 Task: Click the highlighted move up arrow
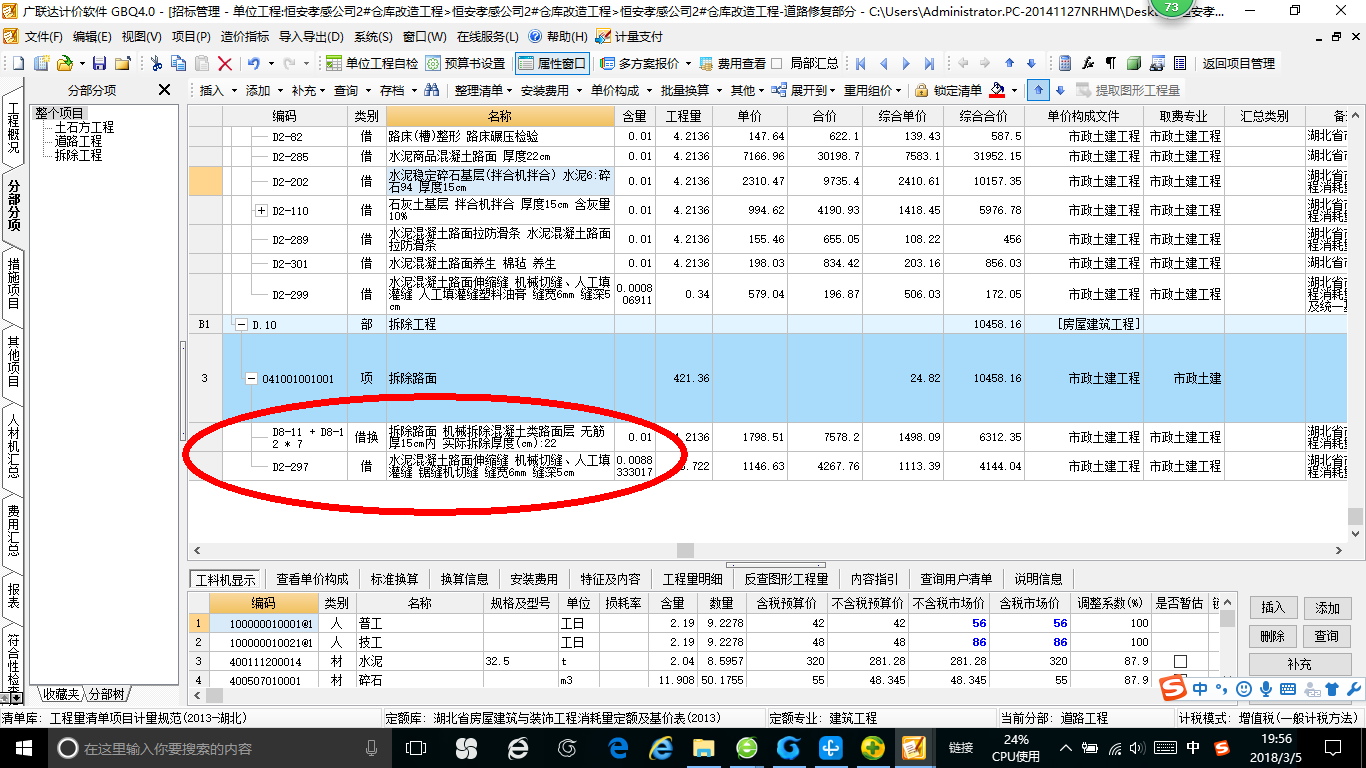tap(1039, 90)
